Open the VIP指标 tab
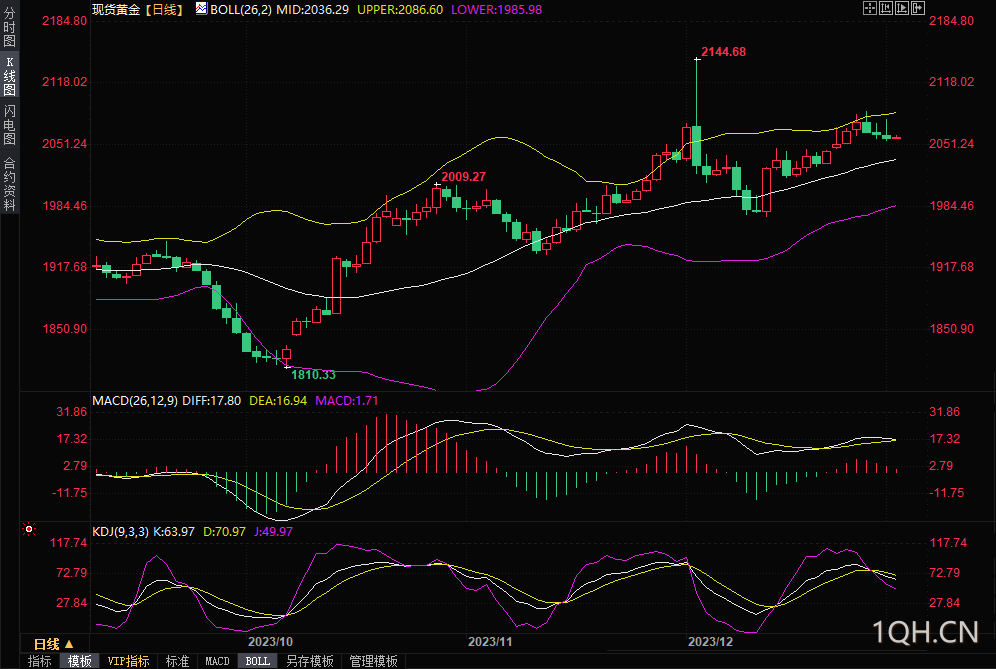The height and width of the screenshot is (669, 996). (x=129, y=661)
